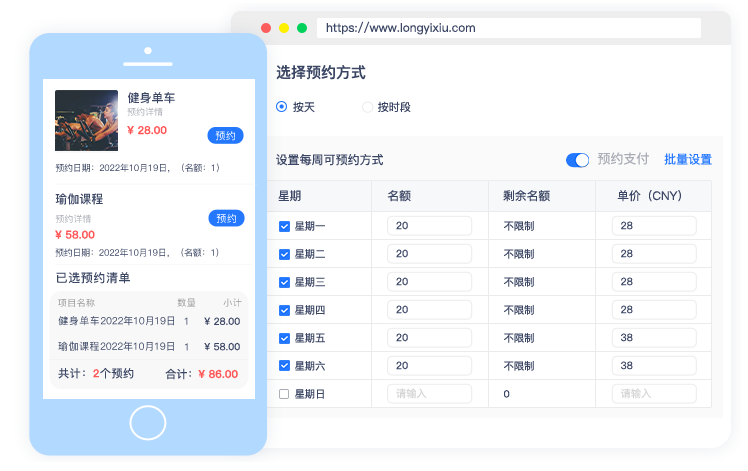Select the 按时段 radio option
The height and width of the screenshot is (471, 748).
pos(367,107)
